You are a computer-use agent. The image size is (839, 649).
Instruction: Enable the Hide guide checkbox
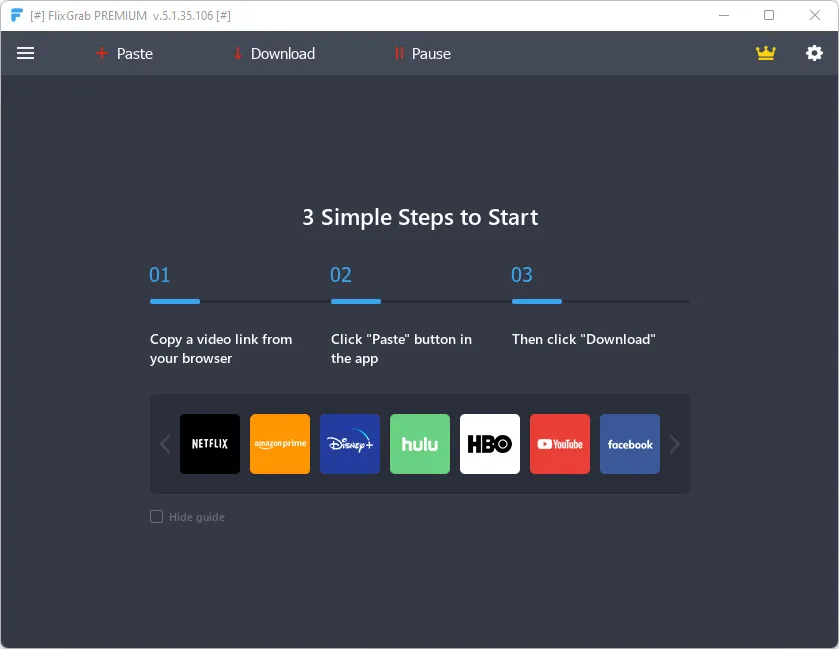coord(156,516)
